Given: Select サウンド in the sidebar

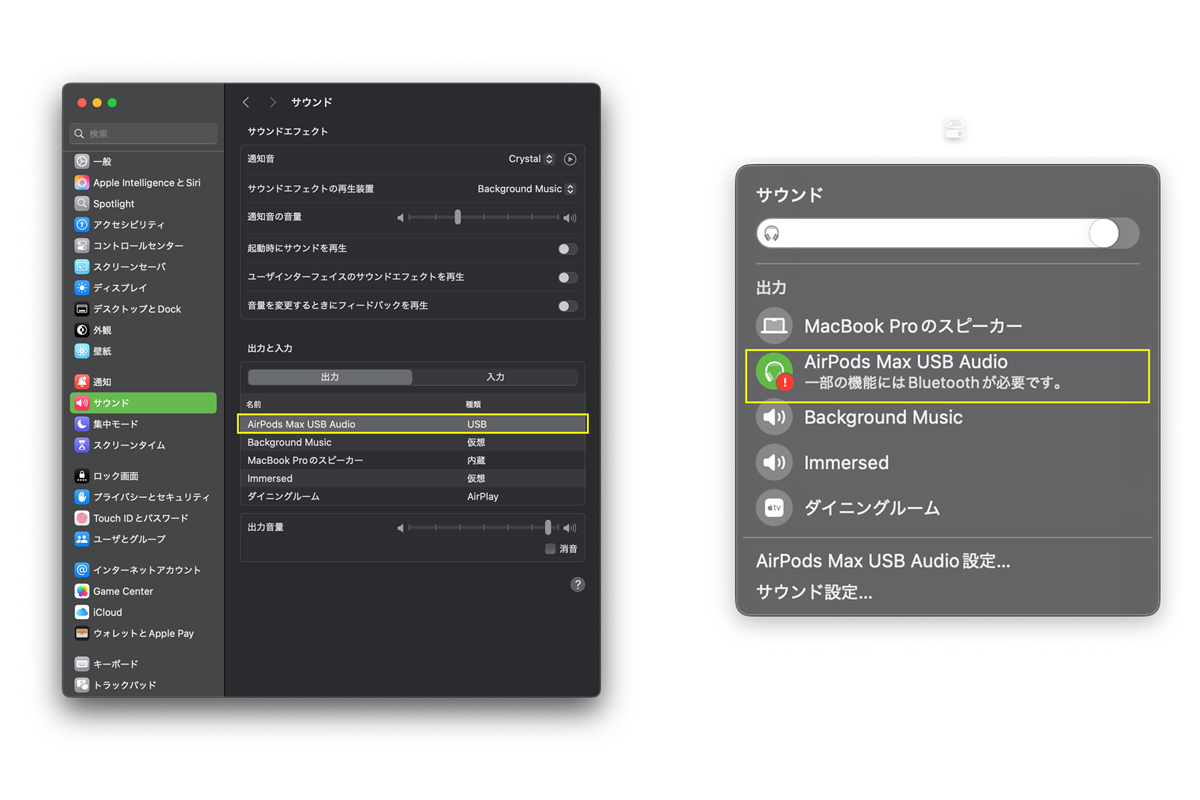Looking at the screenshot, I should click(x=143, y=403).
